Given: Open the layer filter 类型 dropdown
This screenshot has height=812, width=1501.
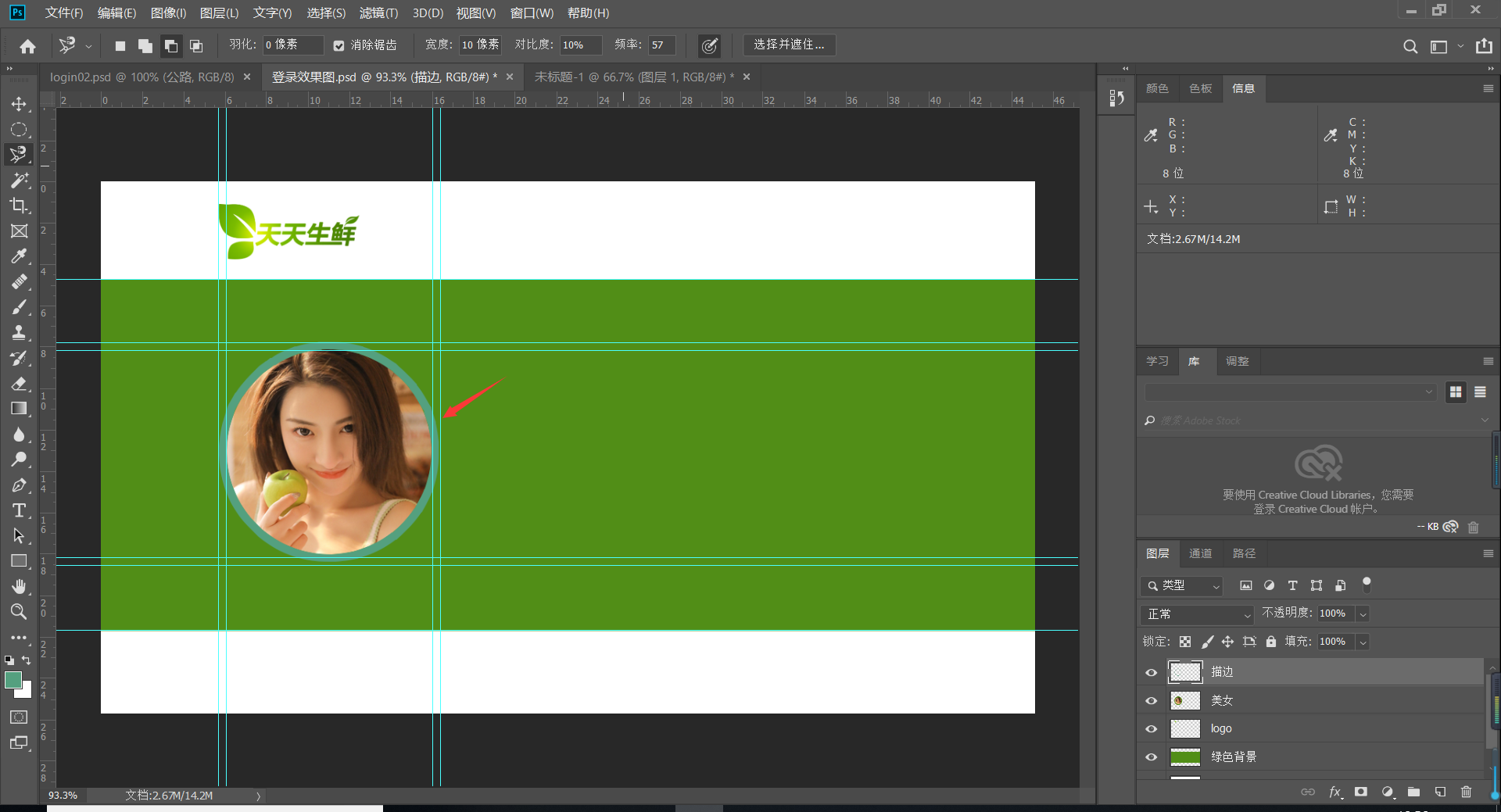Looking at the screenshot, I should (x=1181, y=585).
